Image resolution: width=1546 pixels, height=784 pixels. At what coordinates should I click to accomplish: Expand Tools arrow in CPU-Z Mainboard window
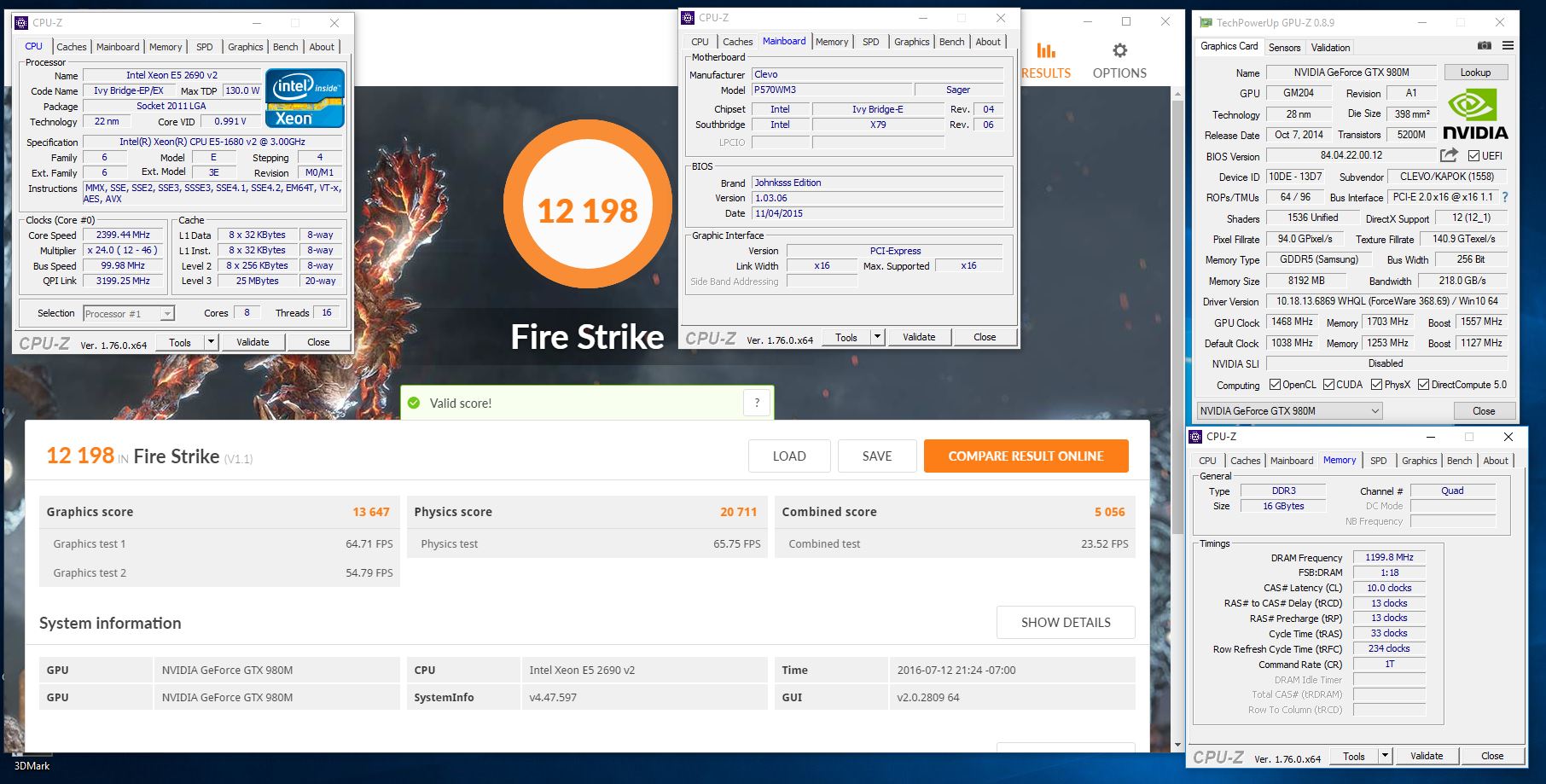(x=877, y=337)
